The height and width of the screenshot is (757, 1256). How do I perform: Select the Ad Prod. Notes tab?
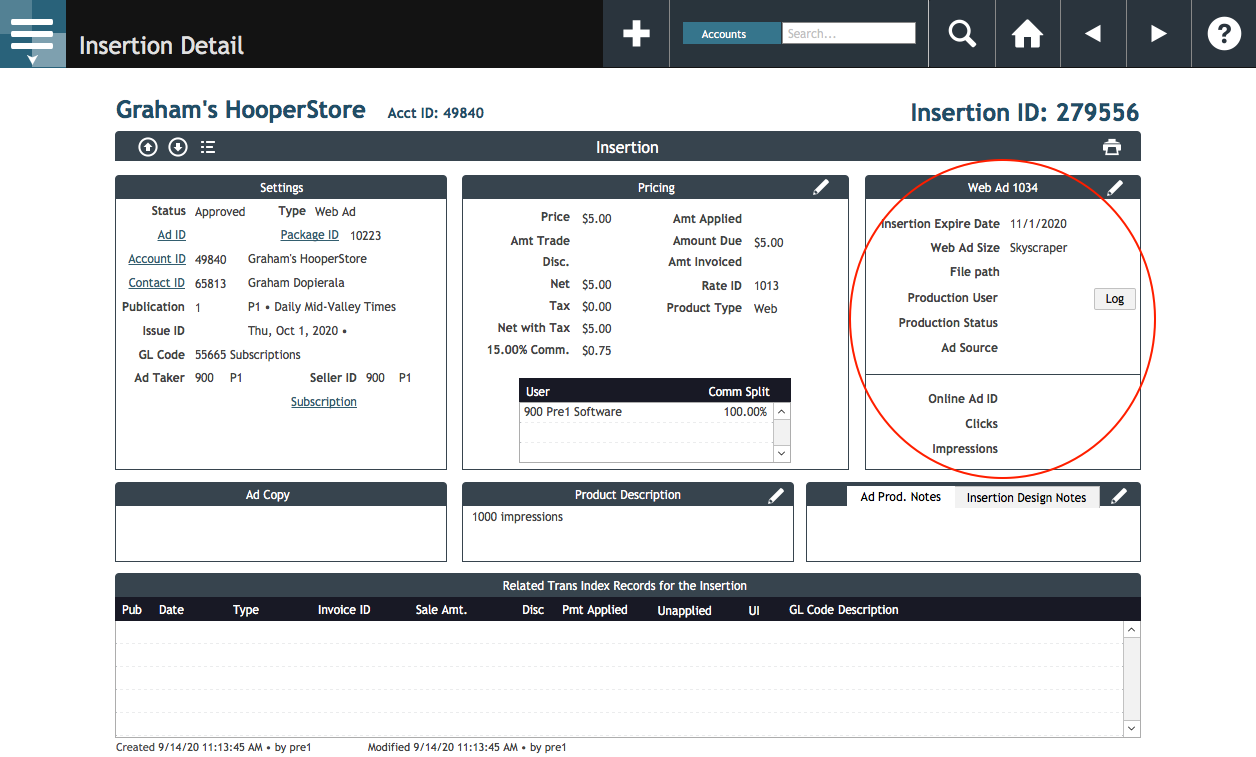click(900, 497)
